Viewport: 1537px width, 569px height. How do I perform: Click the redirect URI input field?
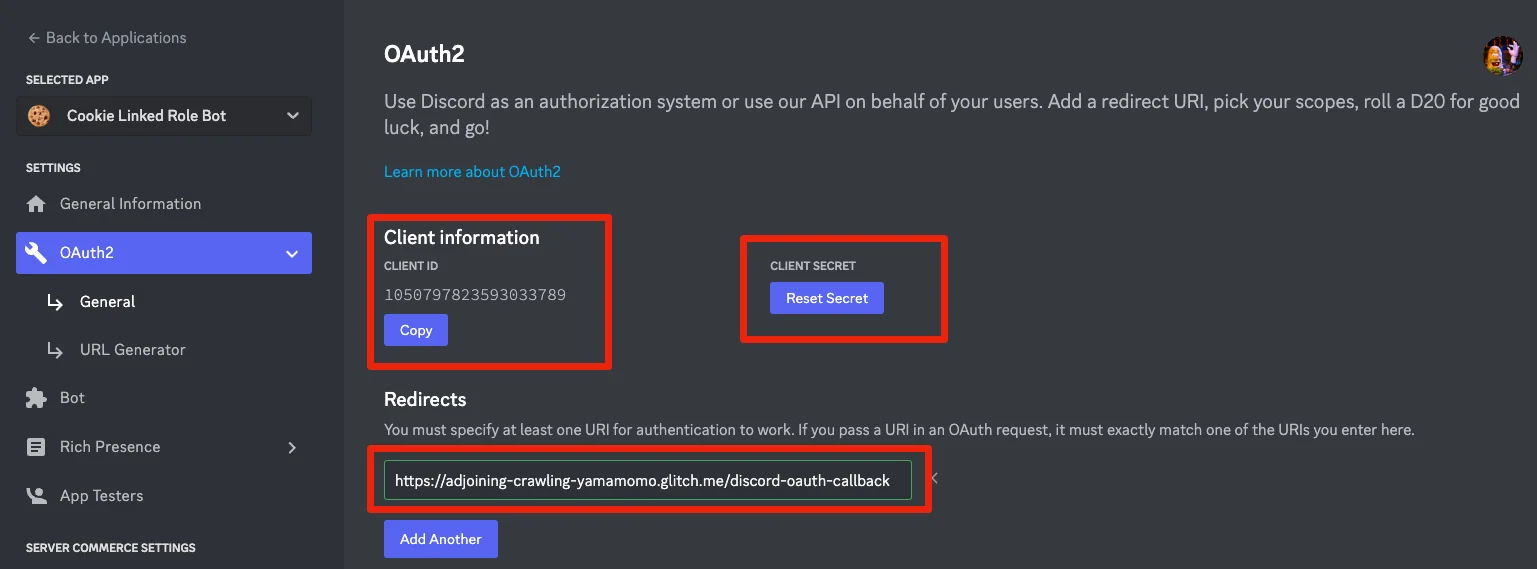(648, 481)
